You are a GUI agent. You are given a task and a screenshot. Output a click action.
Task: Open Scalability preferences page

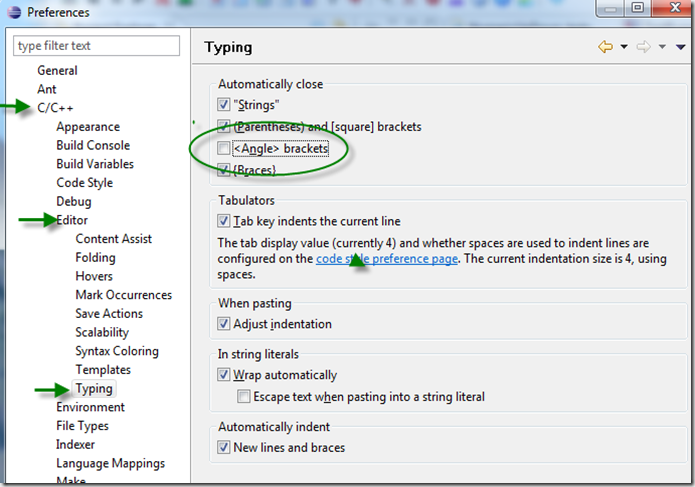pos(102,332)
